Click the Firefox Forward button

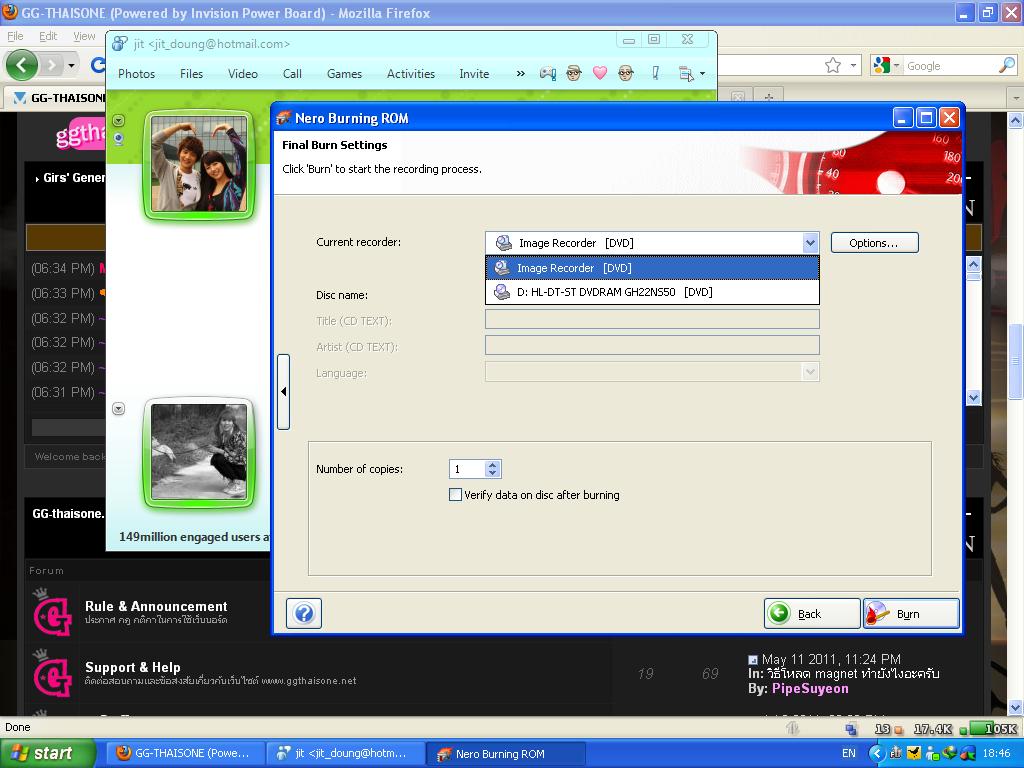click(52, 65)
